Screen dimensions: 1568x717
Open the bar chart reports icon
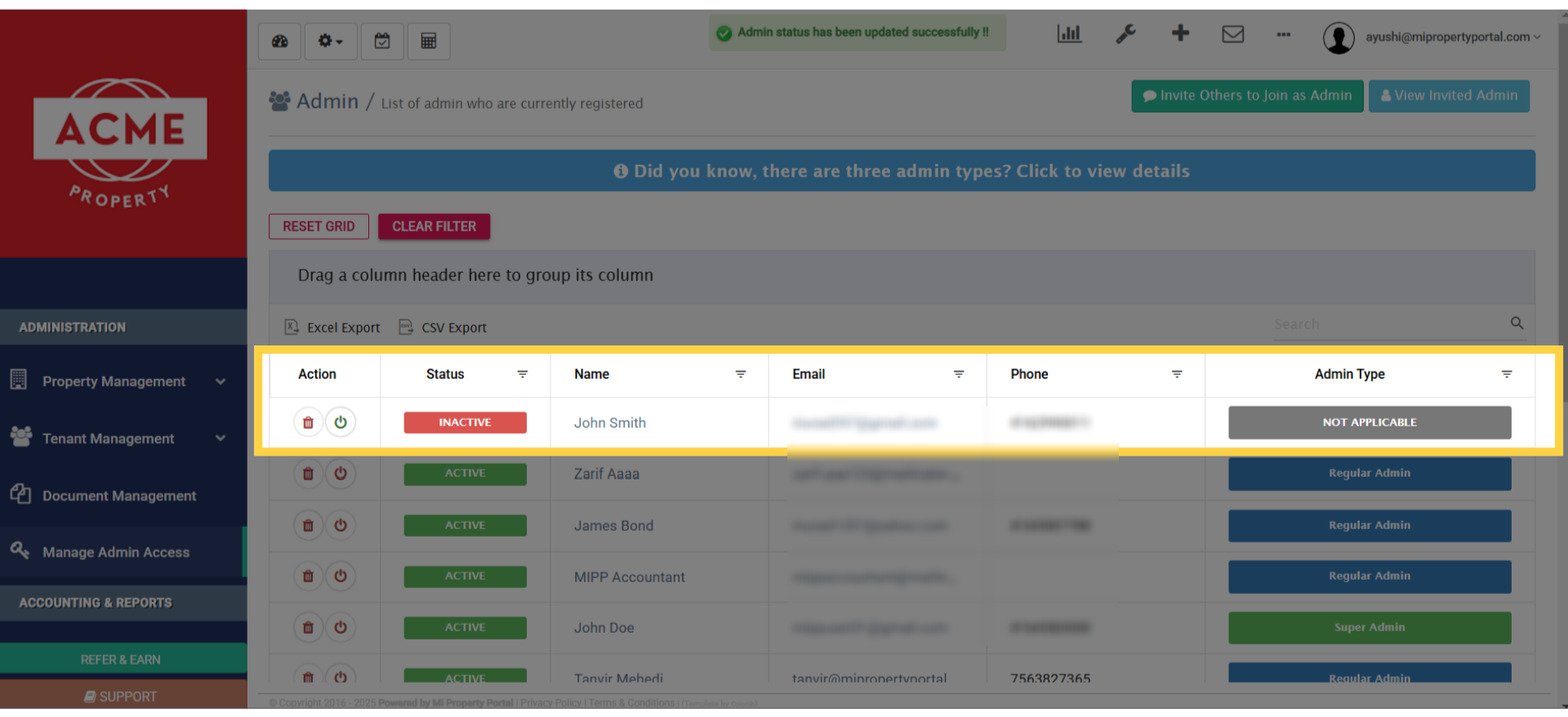tap(1069, 33)
